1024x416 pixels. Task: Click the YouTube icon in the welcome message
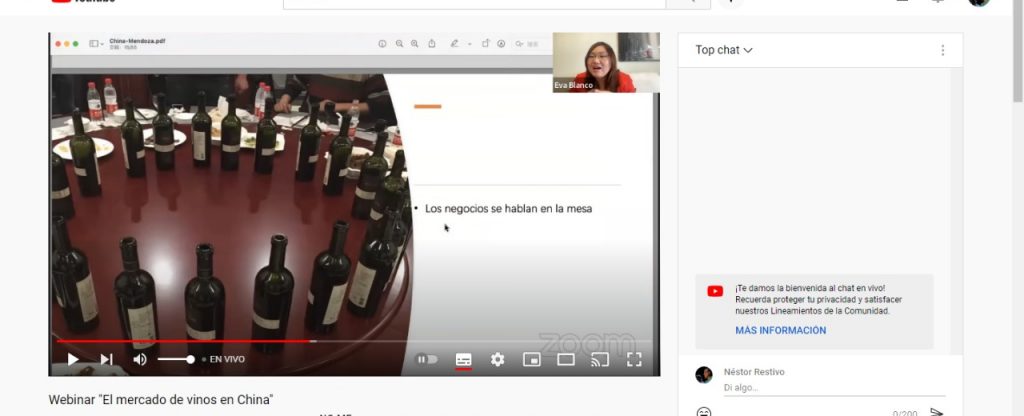point(715,291)
